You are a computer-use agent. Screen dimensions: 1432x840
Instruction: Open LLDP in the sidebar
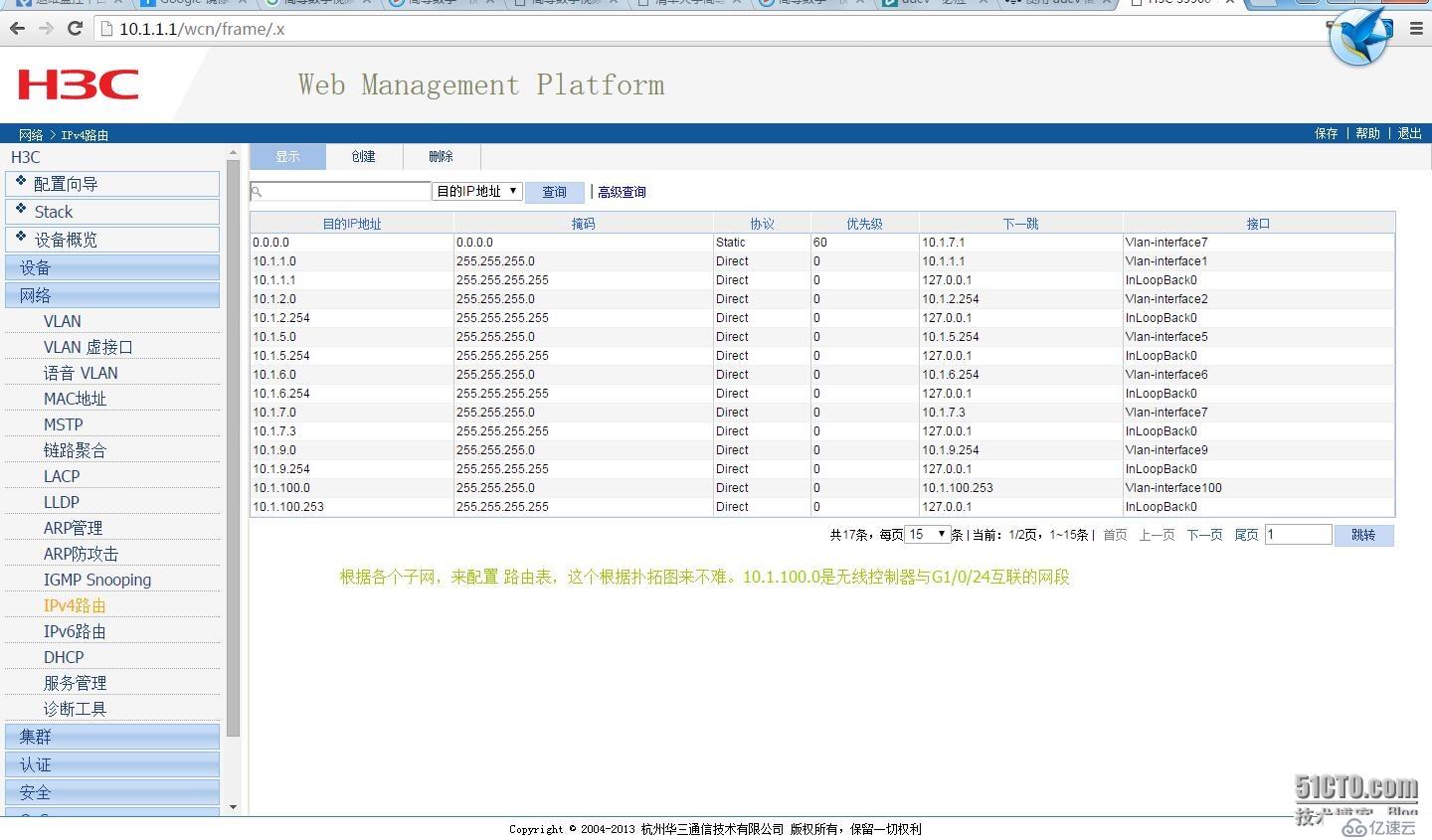pyautogui.click(x=62, y=502)
